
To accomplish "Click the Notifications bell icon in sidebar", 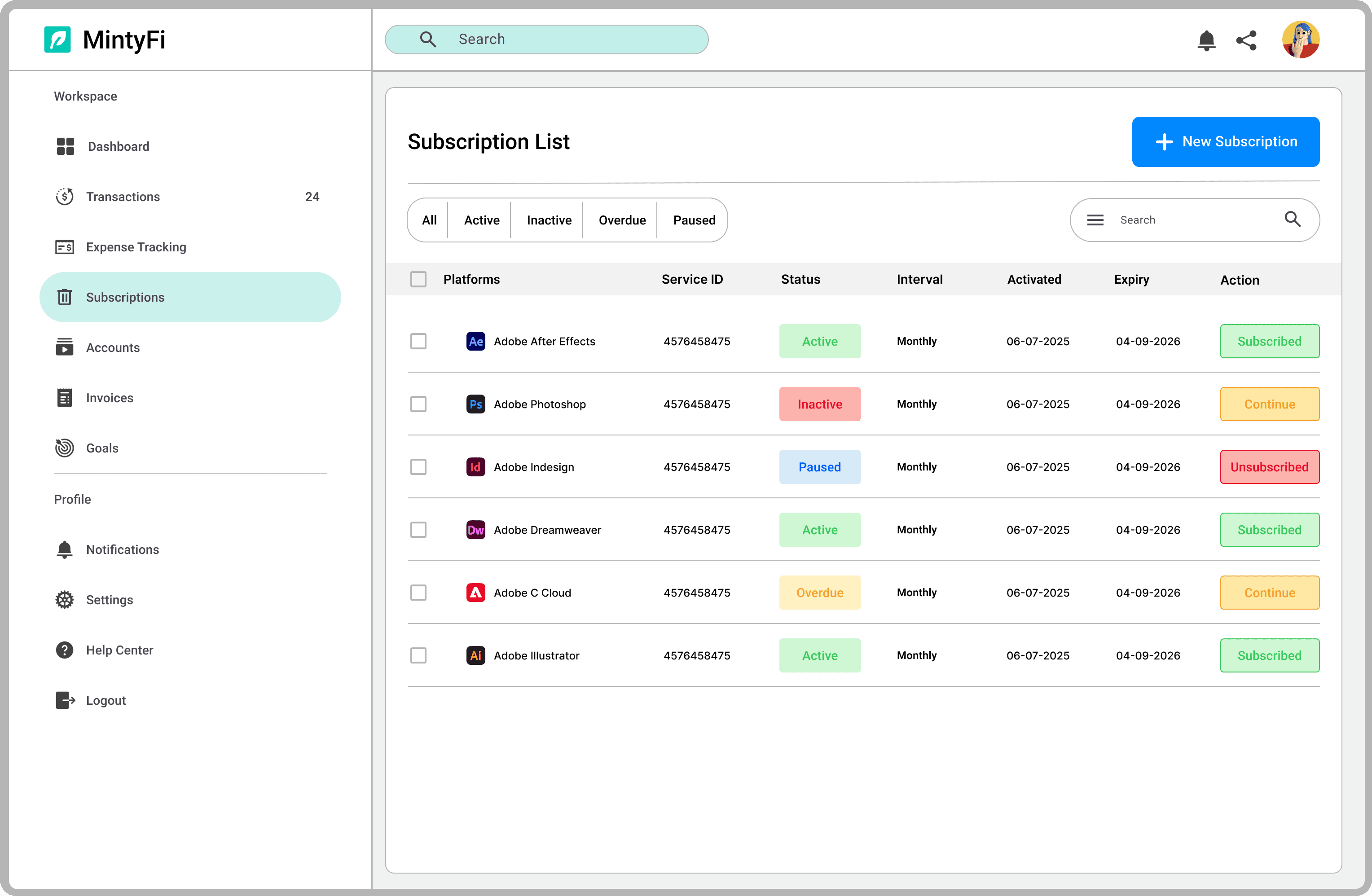I will [65, 549].
